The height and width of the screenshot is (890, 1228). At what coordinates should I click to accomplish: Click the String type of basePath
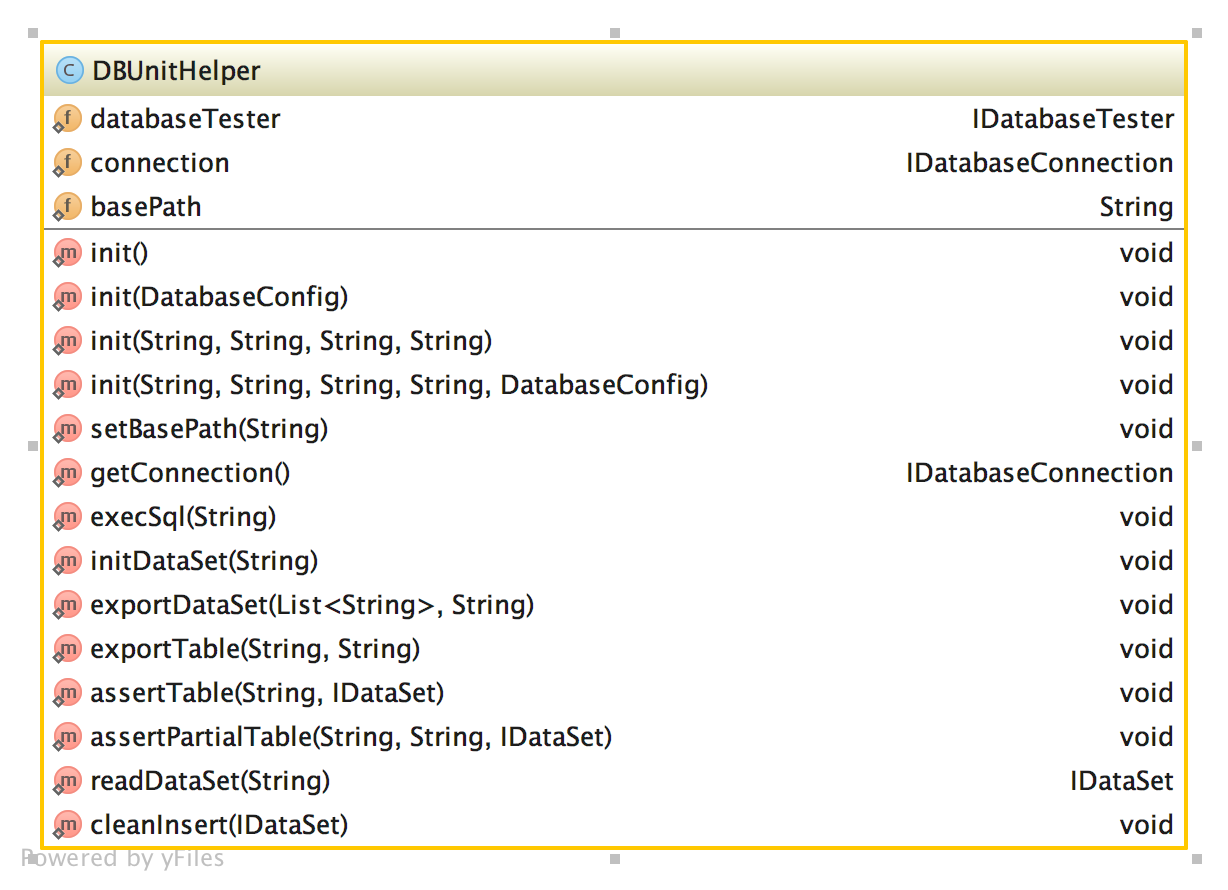pos(1137,207)
